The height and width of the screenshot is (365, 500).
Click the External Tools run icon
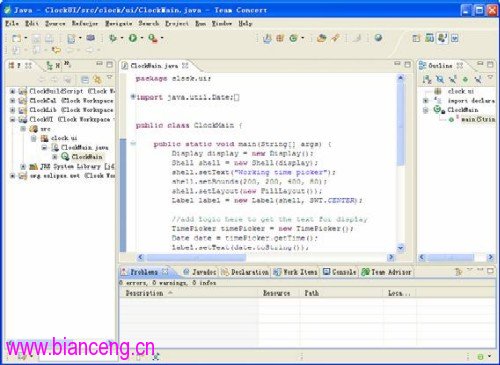click(153, 38)
